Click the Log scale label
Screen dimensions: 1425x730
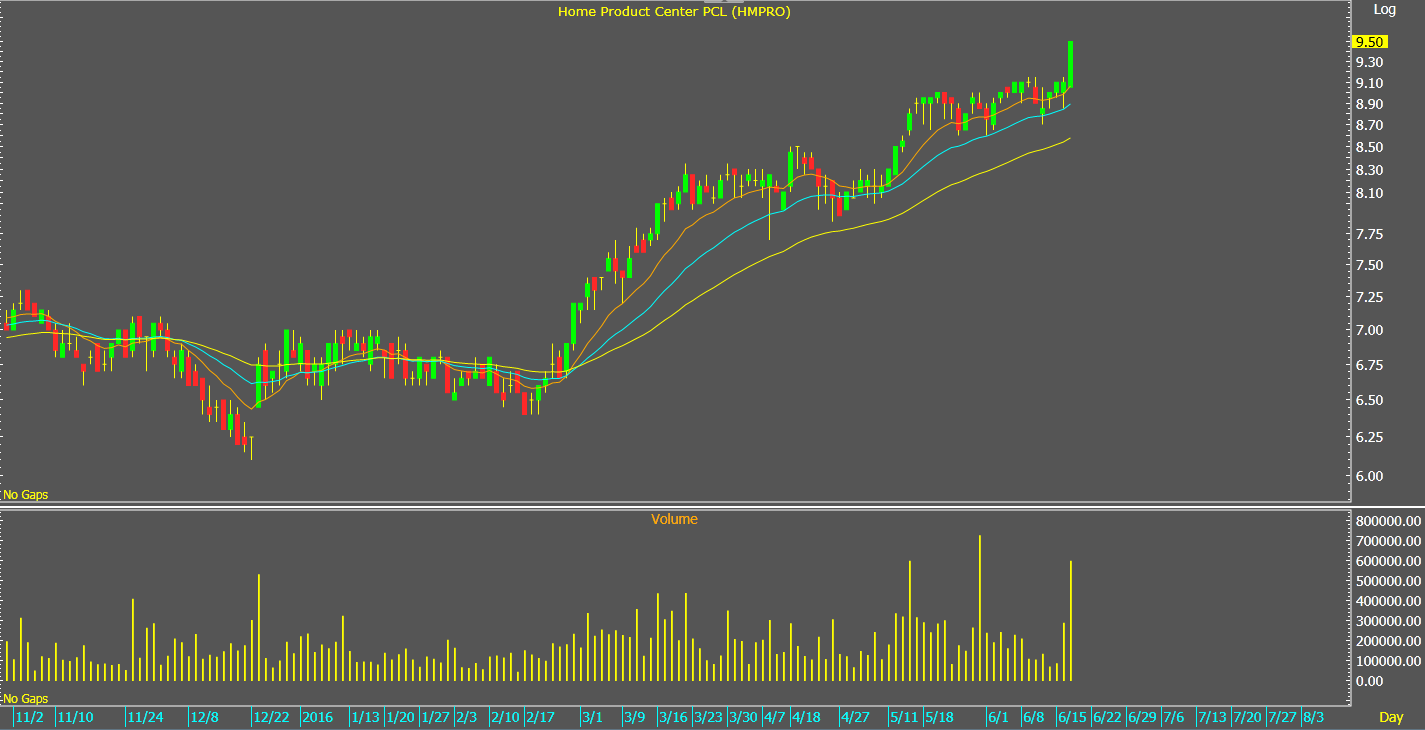click(x=1384, y=10)
